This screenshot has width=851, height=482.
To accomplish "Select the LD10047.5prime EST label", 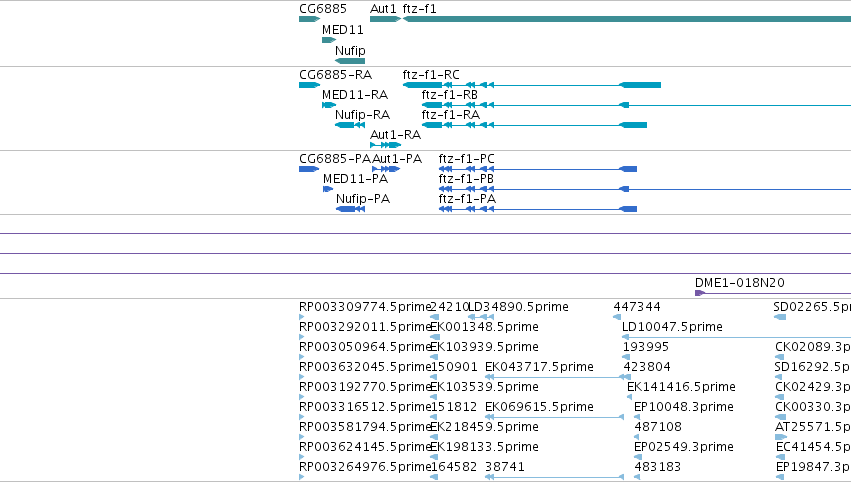I will [672, 327].
